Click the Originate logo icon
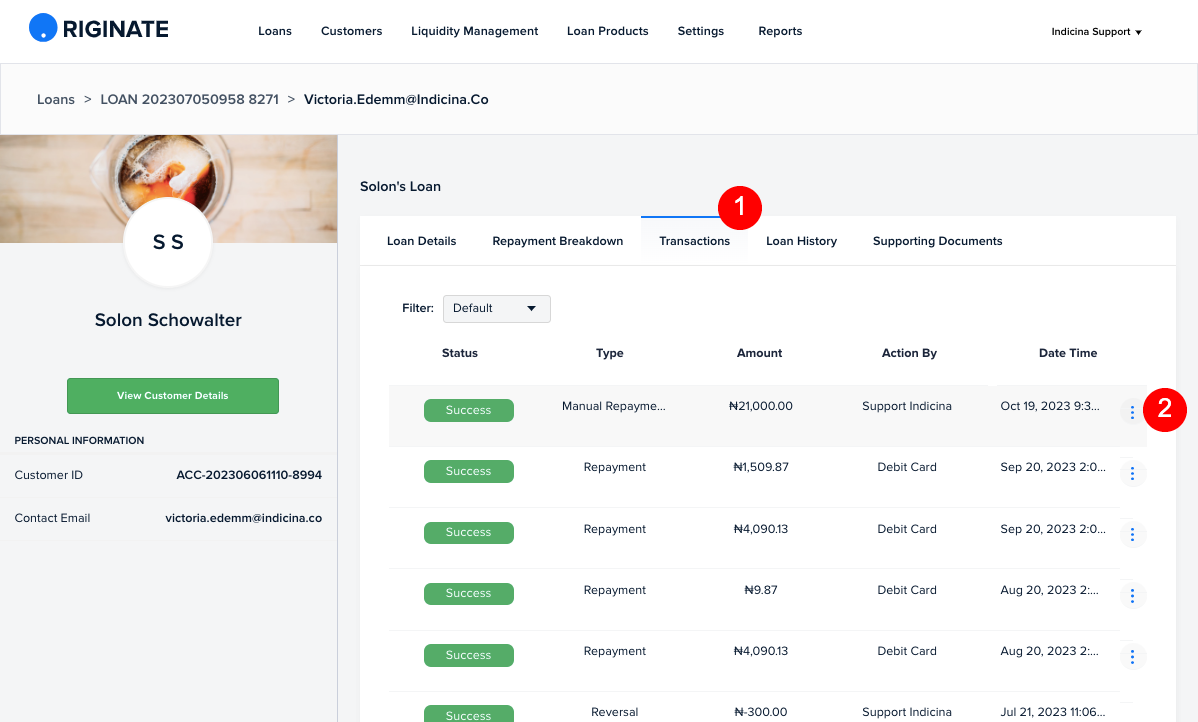 (44, 28)
